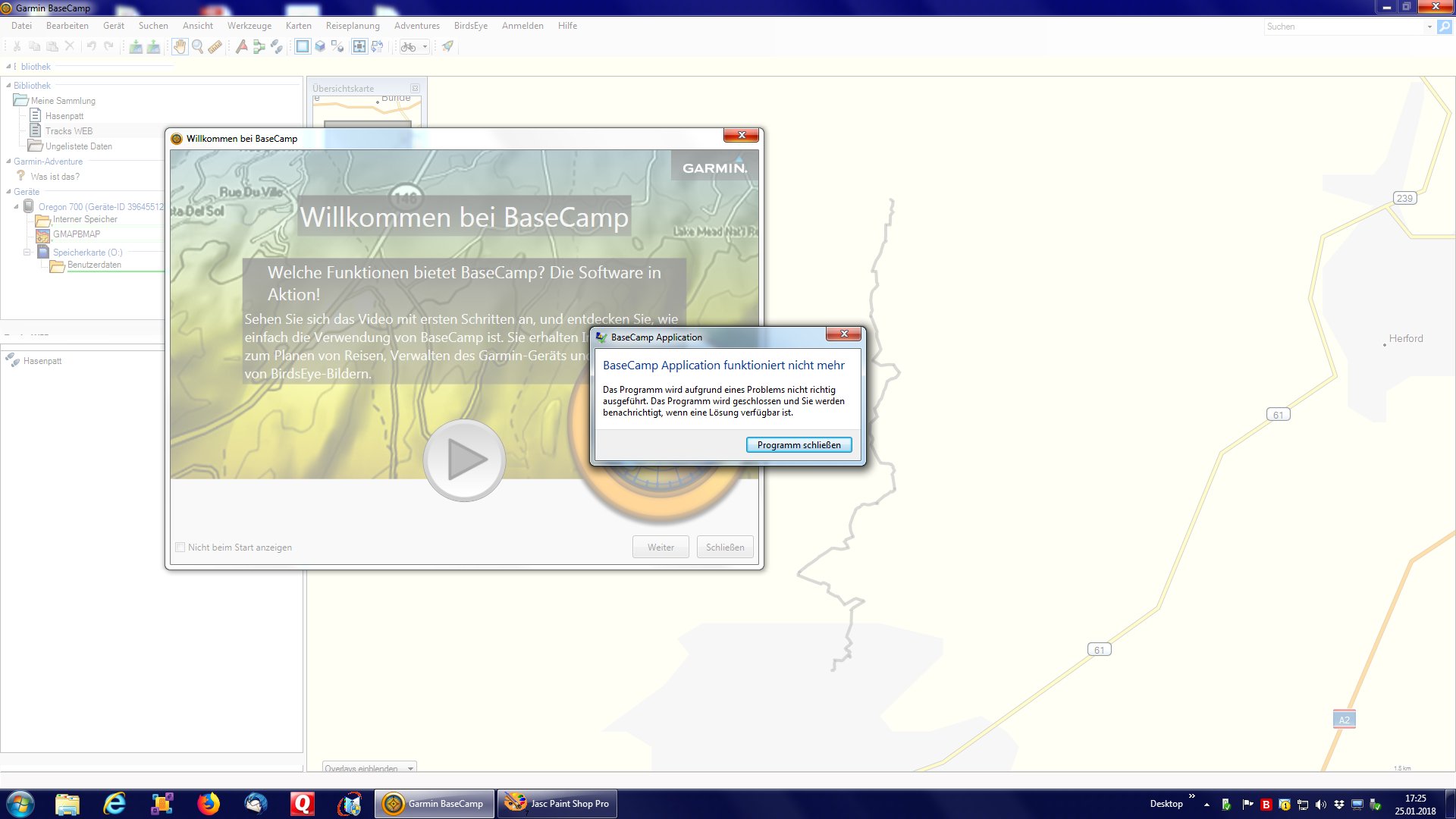Click the Programm schließen button
Viewport: 1456px width, 819px height.
799,445
